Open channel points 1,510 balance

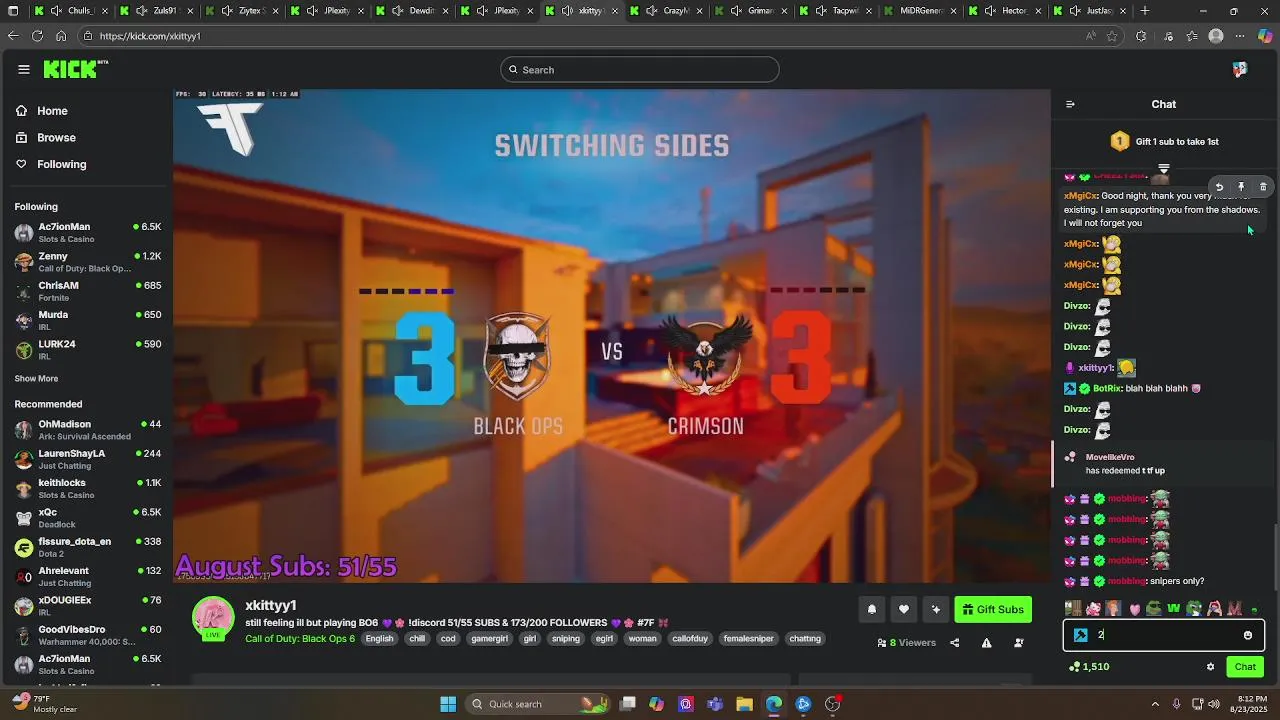[1089, 667]
